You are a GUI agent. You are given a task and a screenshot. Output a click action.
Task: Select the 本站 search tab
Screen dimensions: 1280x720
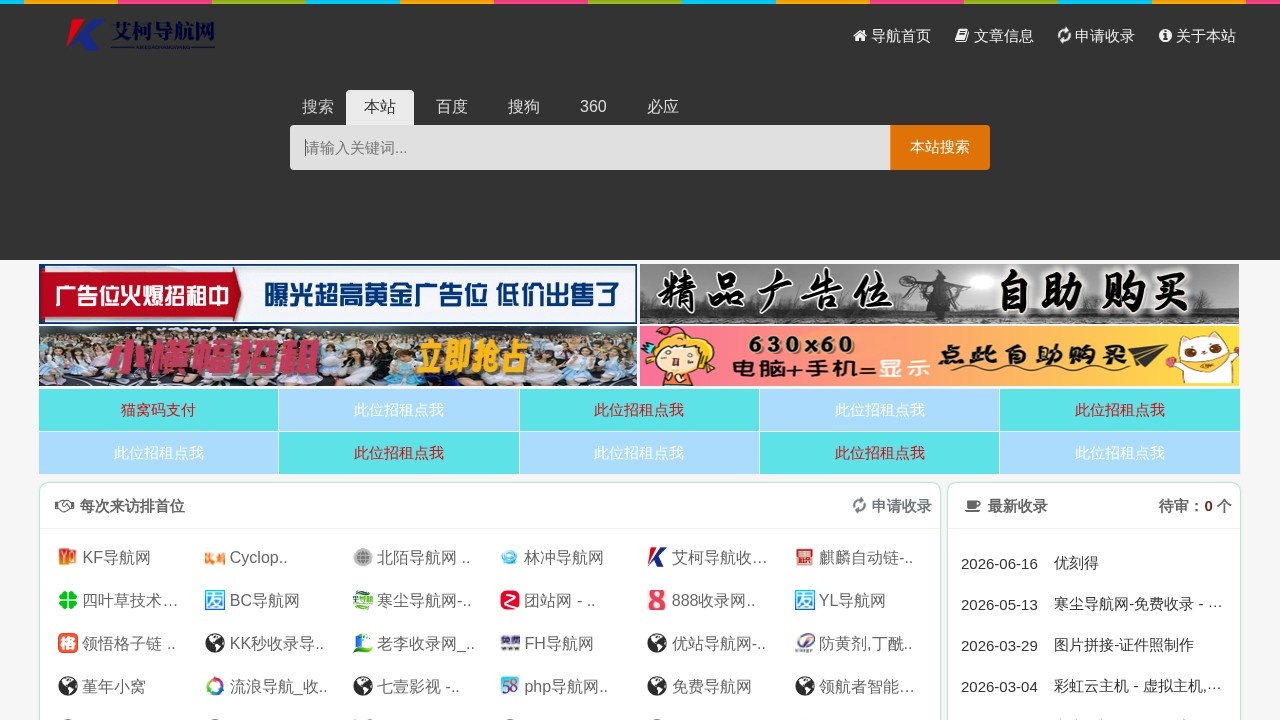tap(380, 107)
